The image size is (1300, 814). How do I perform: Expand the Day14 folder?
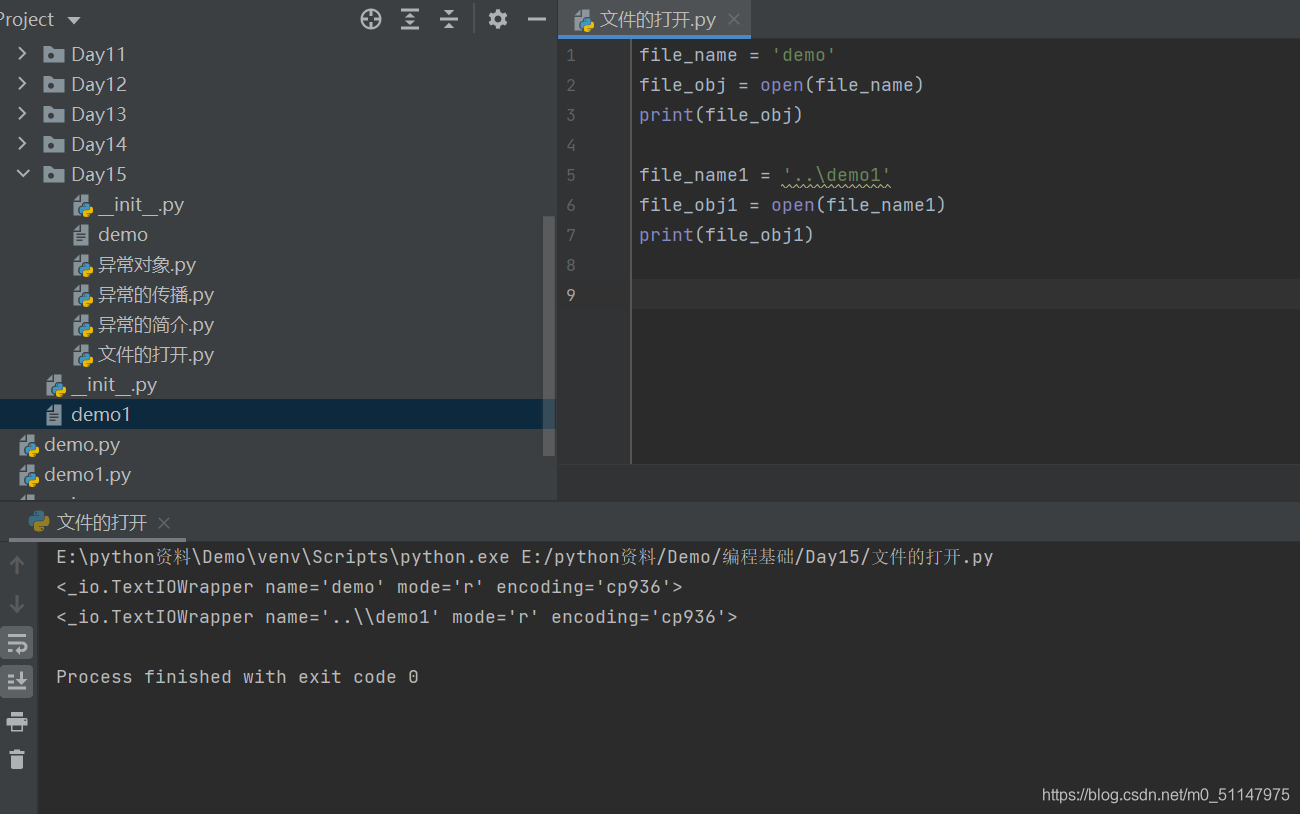(x=22, y=144)
